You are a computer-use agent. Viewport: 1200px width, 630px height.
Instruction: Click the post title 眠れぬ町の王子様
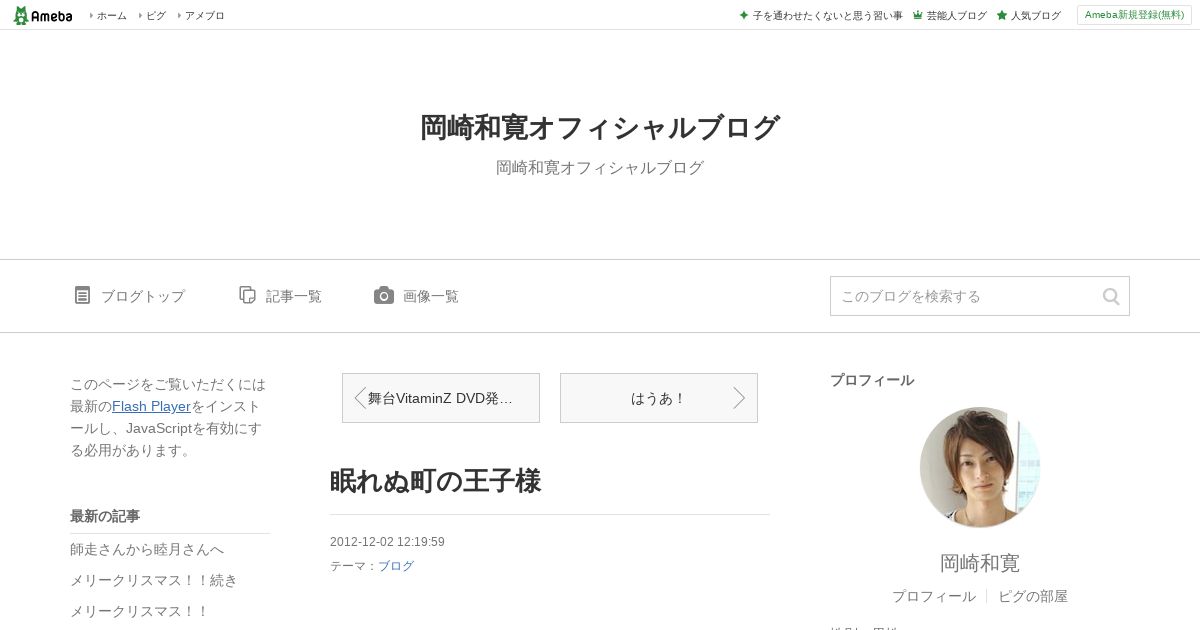435,481
